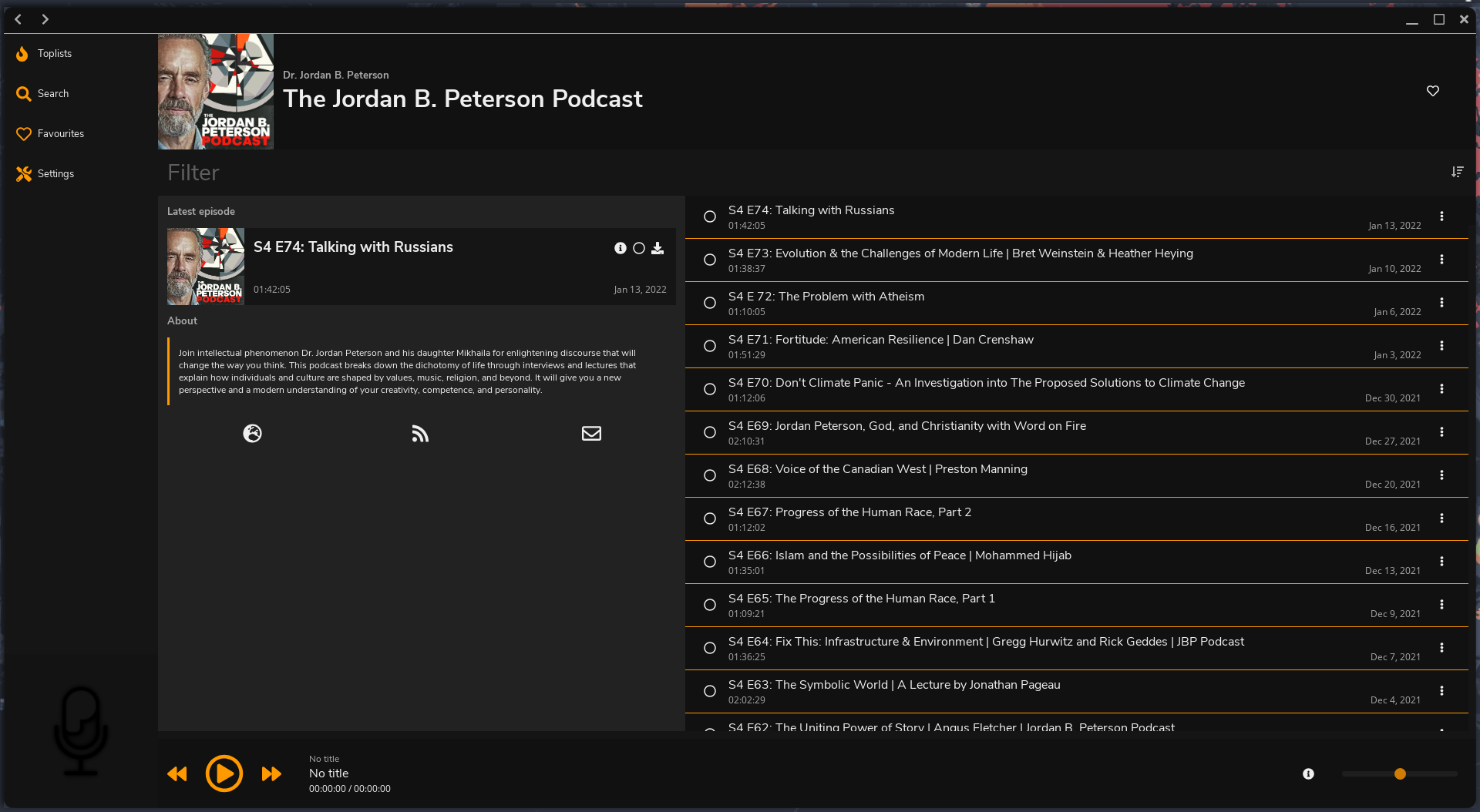Viewport: 1480px width, 812px height.
Task: Click the podcast header cover art
Action: coord(216,92)
